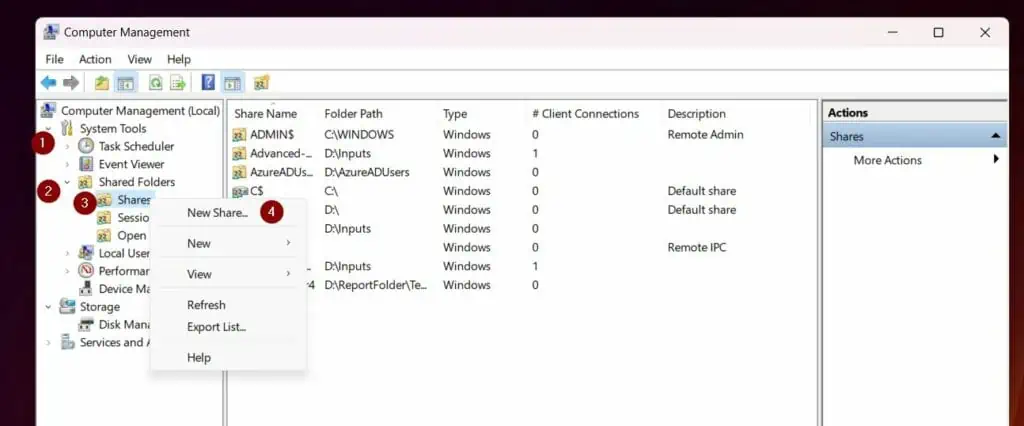The width and height of the screenshot is (1024, 426).
Task: Click the Local Users node icon
Action: click(86, 253)
